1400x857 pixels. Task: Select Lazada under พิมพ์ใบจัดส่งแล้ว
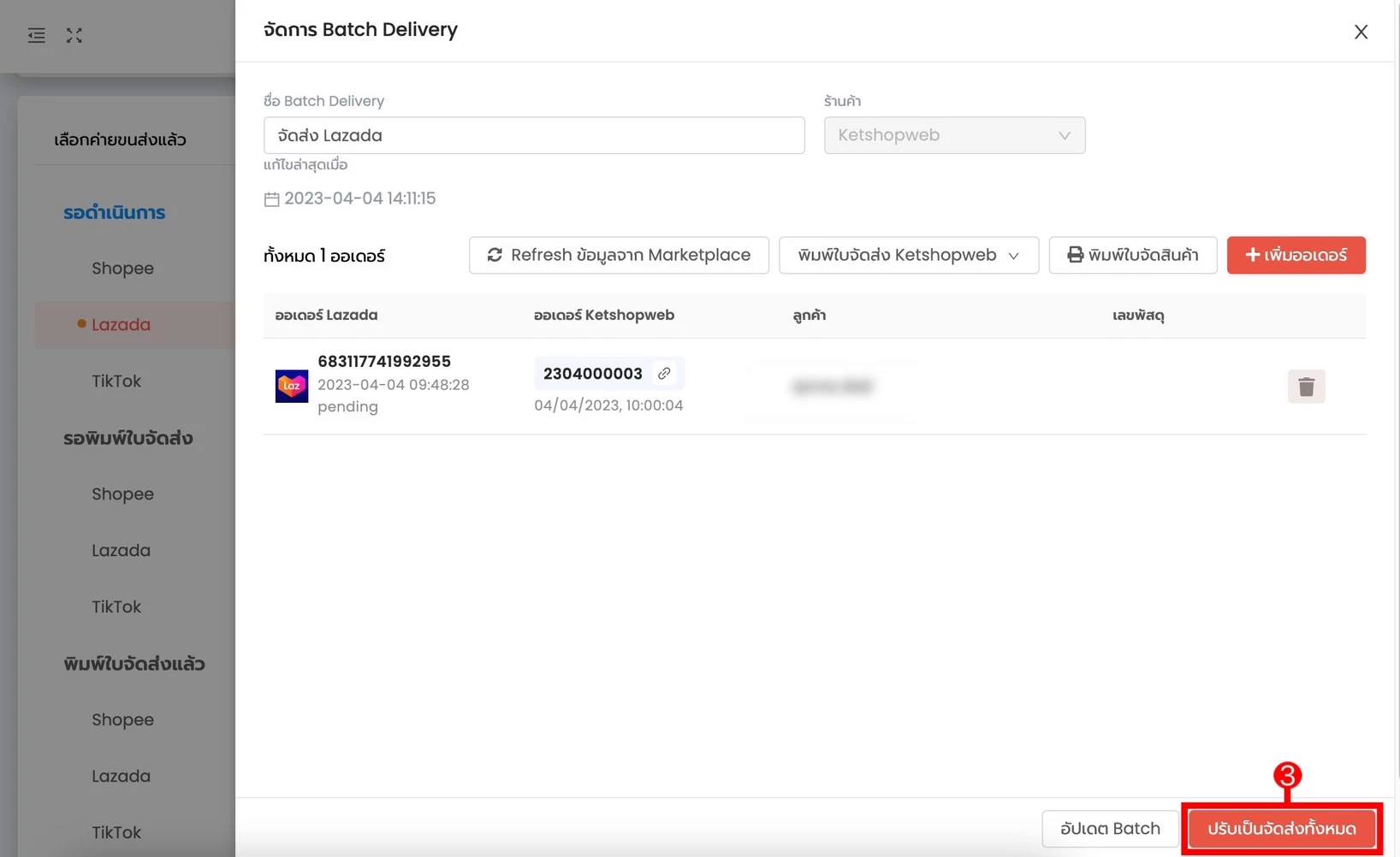(x=121, y=777)
